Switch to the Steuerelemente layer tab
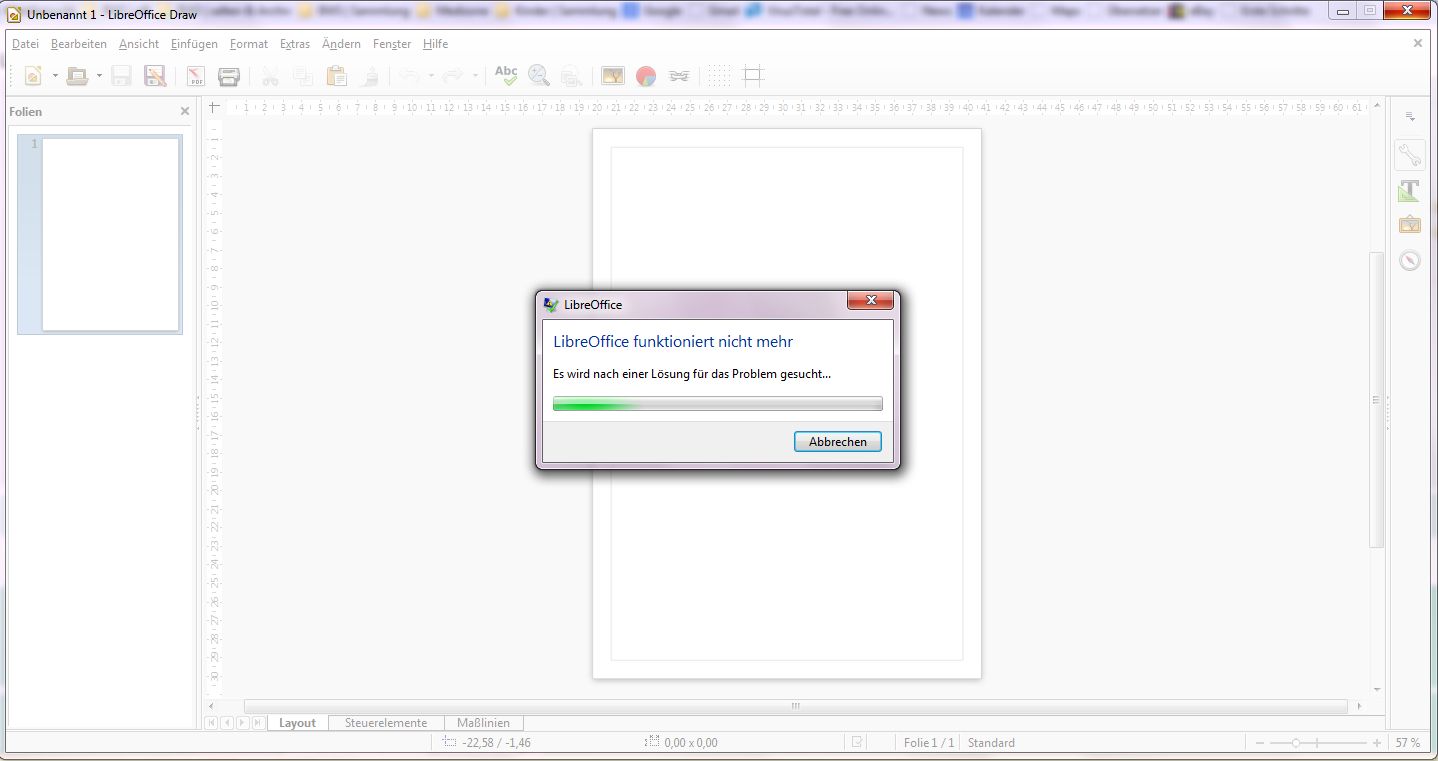 [386, 723]
